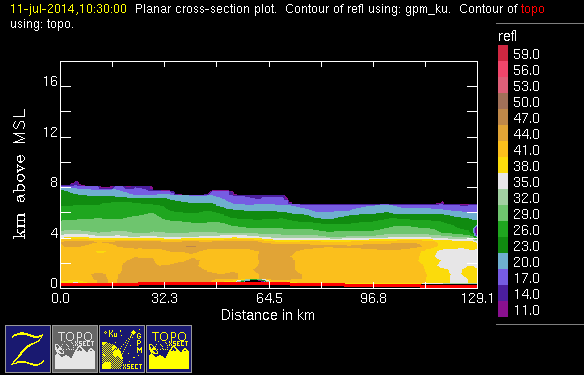Select the 11.0 magenta legend swatch
The width and height of the screenshot is (584, 375).
pyautogui.click(x=503, y=309)
